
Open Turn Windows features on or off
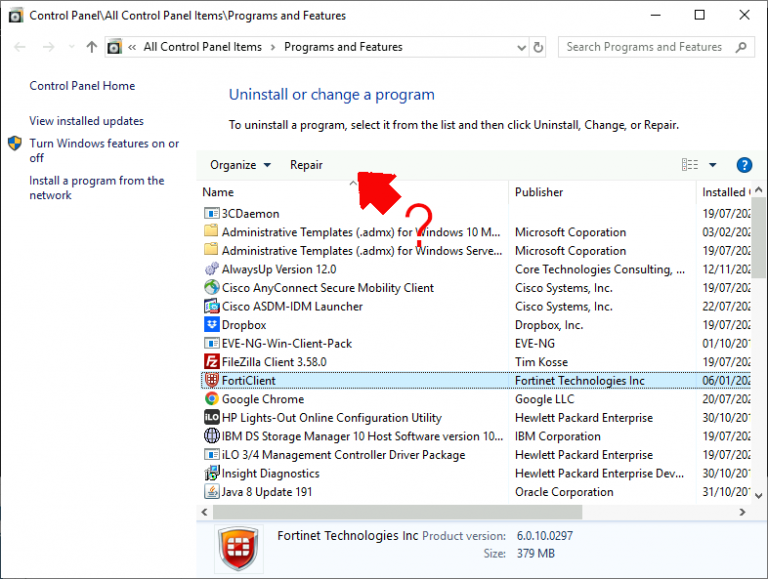point(104,150)
